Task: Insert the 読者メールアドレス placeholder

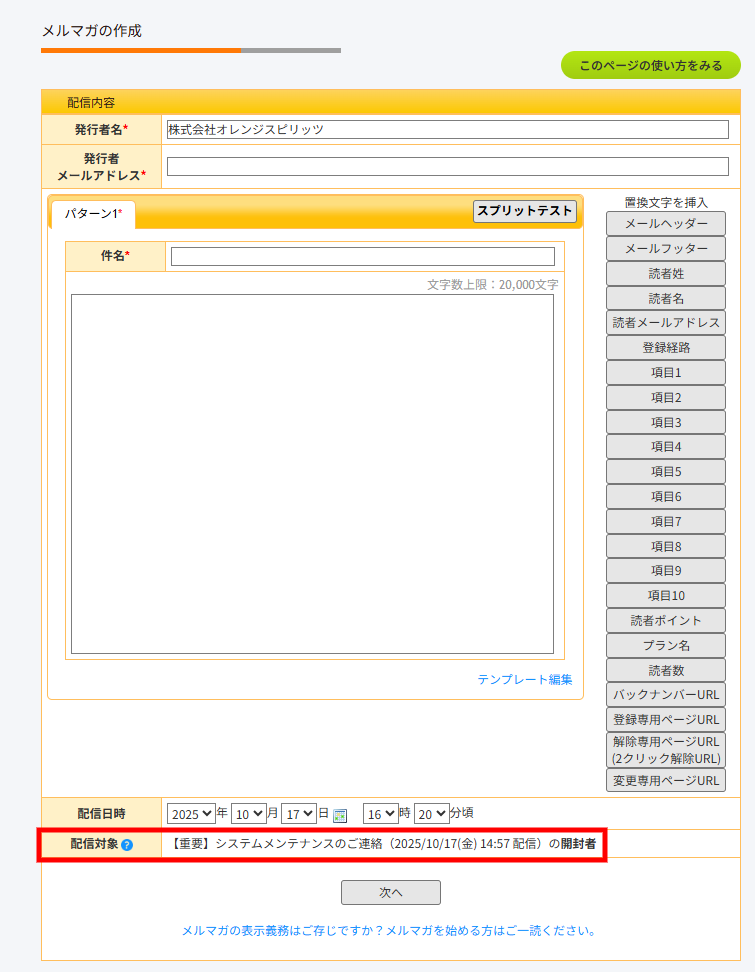Action: (666, 322)
